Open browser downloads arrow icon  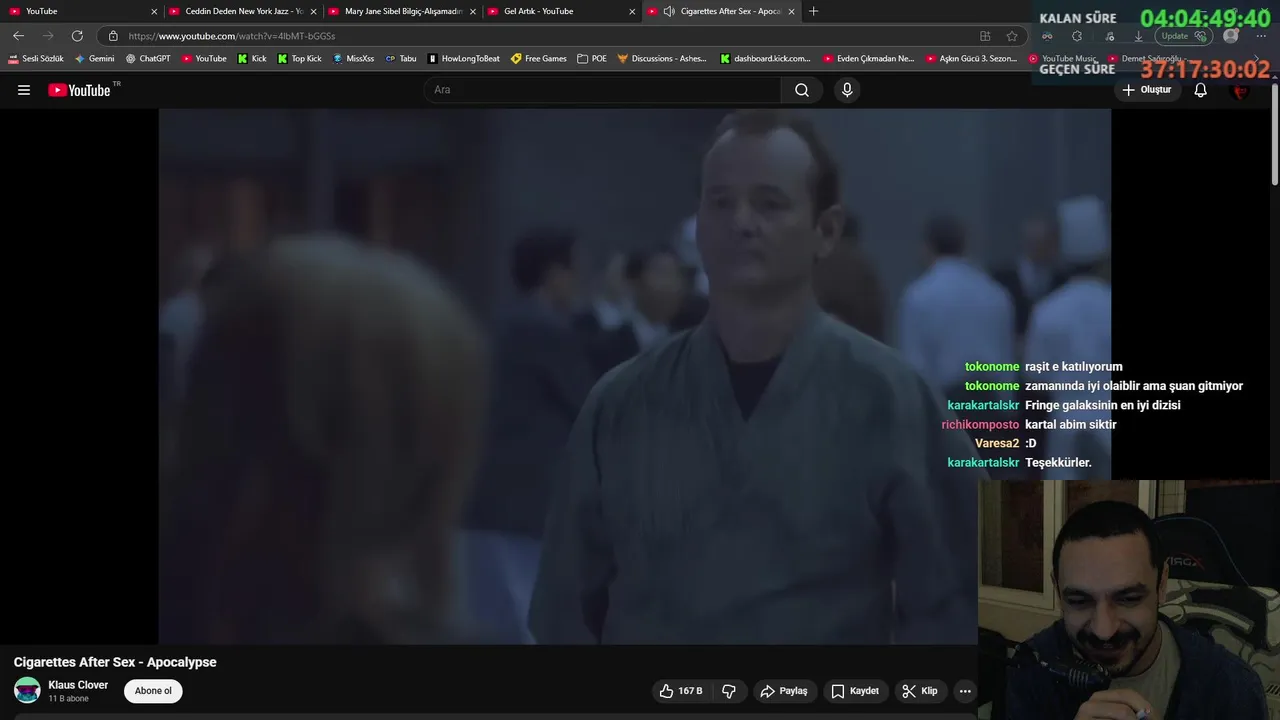(1138, 36)
